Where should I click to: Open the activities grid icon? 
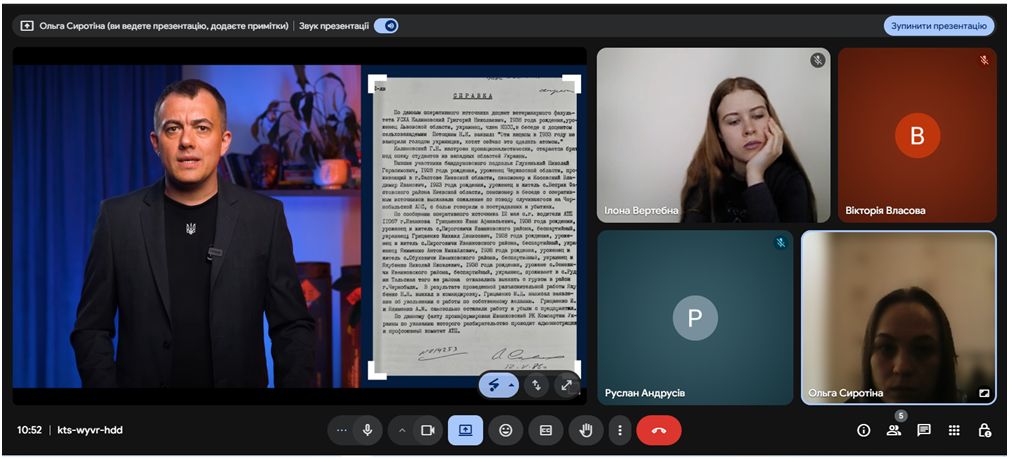(954, 430)
